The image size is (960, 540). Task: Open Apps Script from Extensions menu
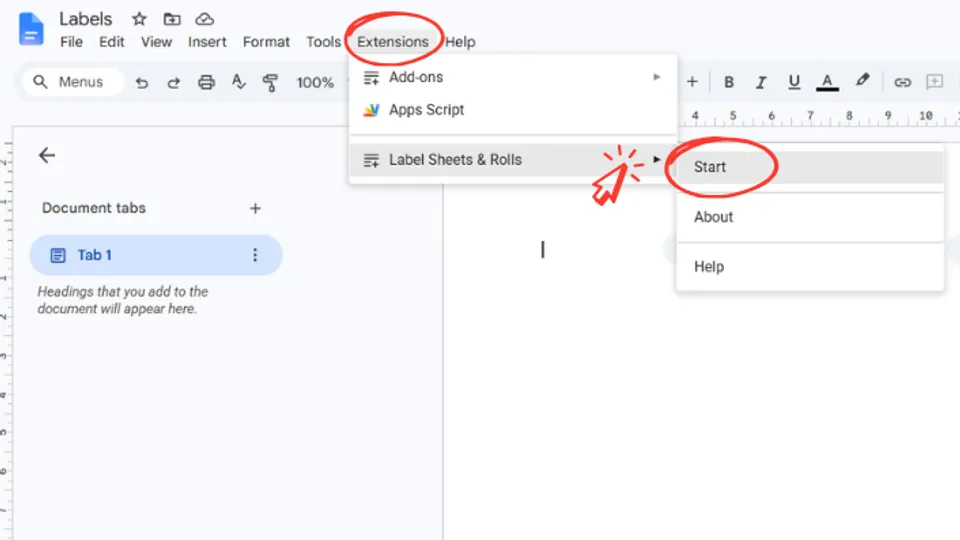click(513, 110)
